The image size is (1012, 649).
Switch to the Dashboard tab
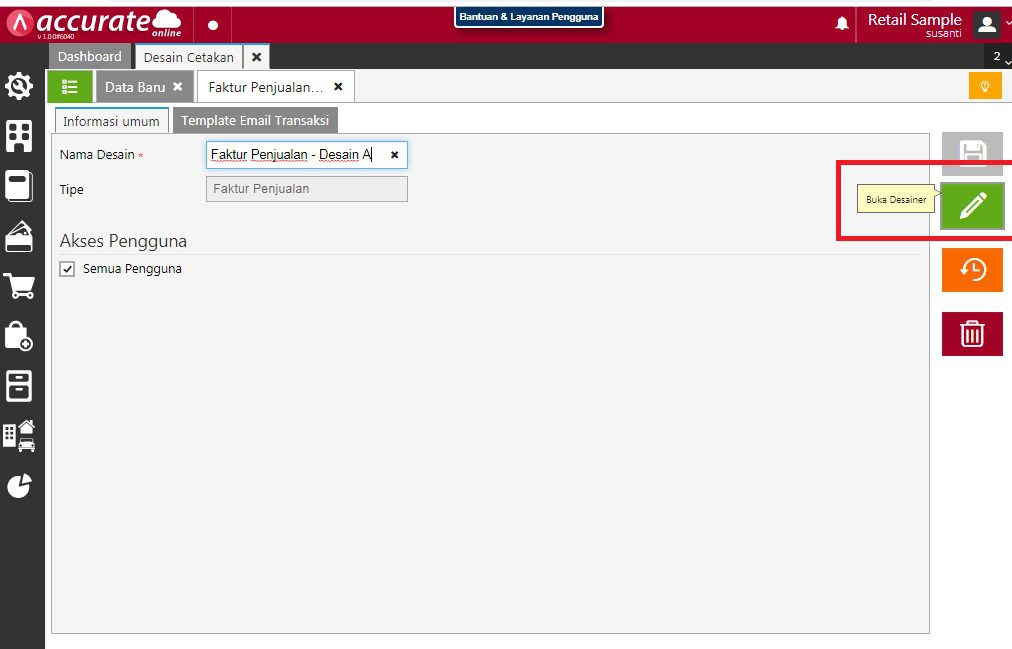(x=89, y=57)
